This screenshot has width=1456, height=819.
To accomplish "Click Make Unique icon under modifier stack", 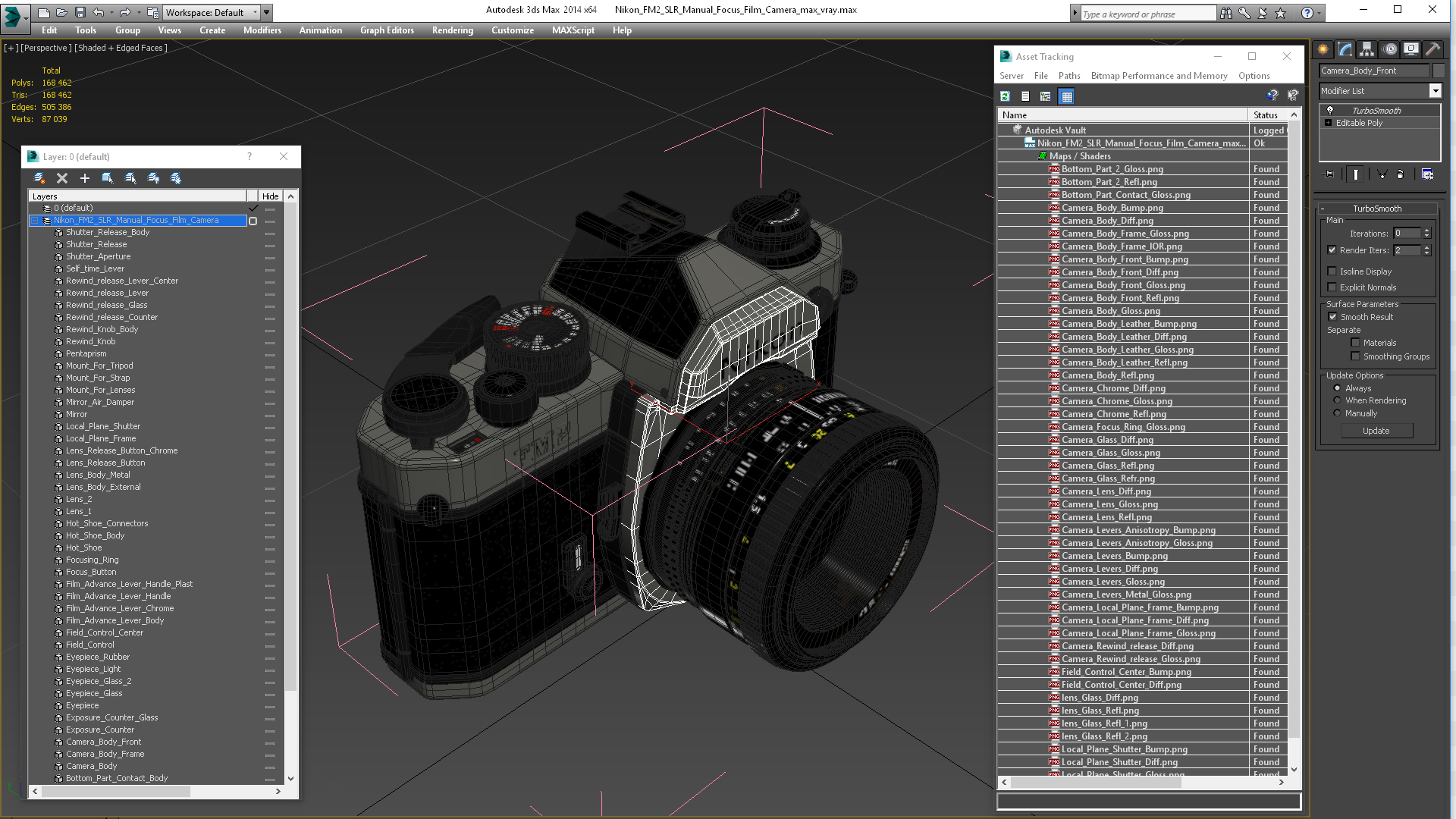I will pyautogui.click(x=1381, y=174).
